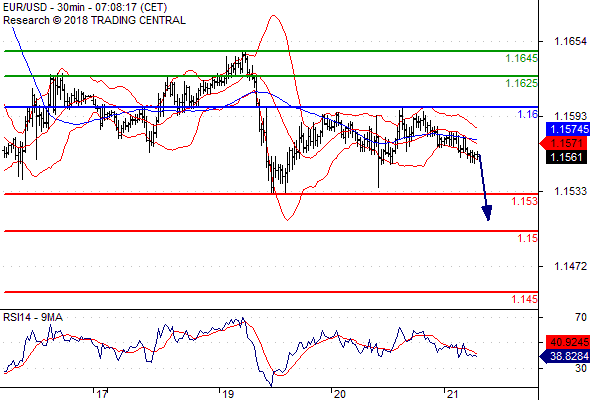Click date marker 19 on time axis
The image size is (590, 400).
(x=228, y=394)
